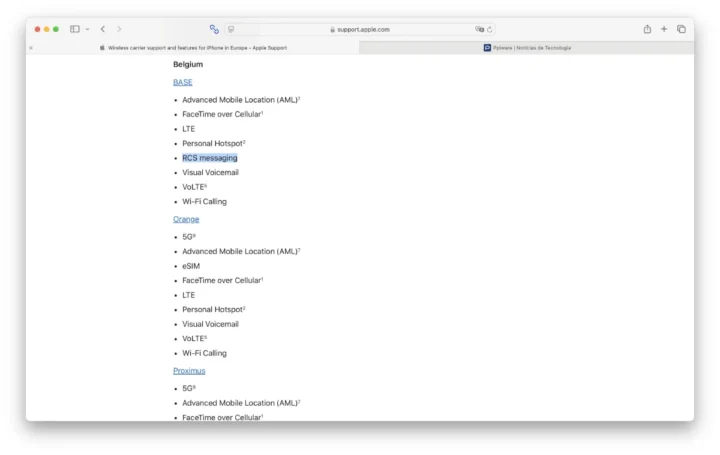Click the Belgium heading
Viewport: 720px width, 455px height.
[188, 64]
